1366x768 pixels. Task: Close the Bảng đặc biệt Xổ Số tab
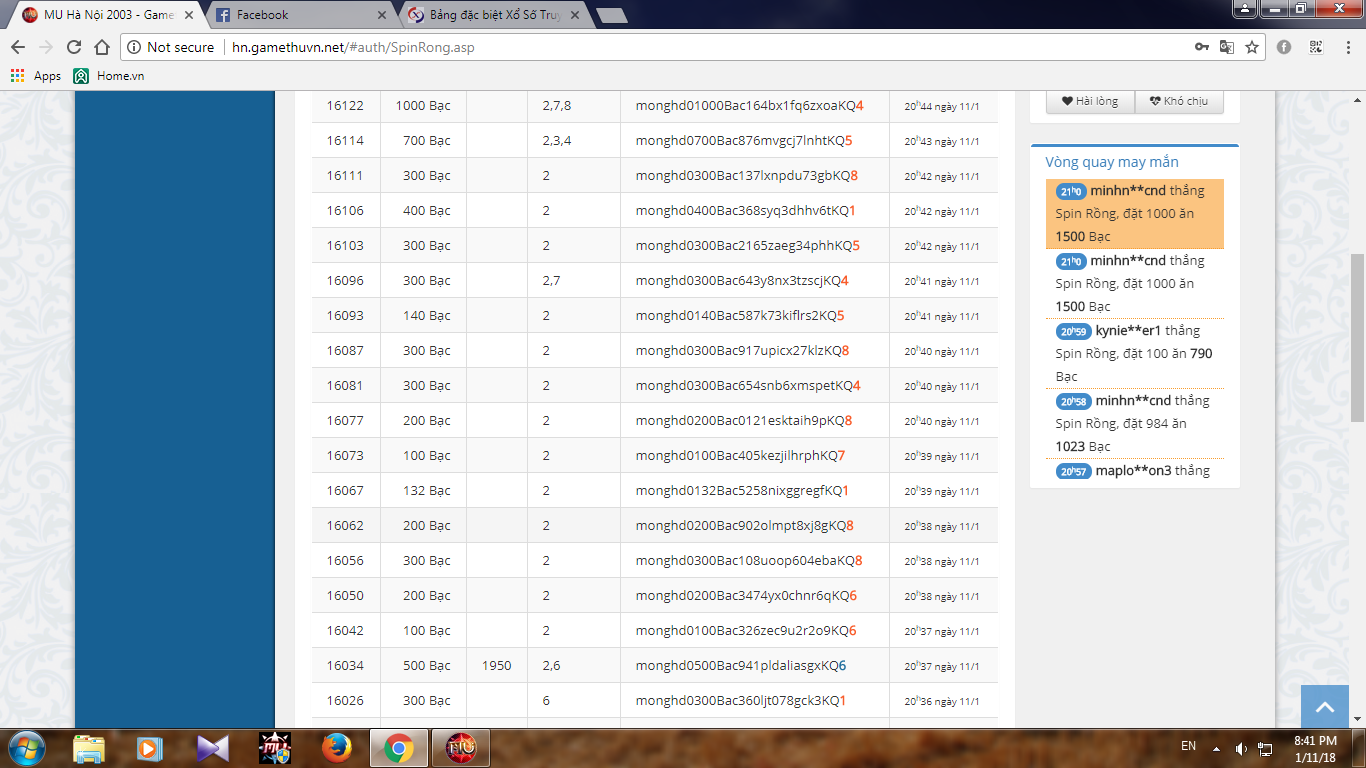[575, 15]
